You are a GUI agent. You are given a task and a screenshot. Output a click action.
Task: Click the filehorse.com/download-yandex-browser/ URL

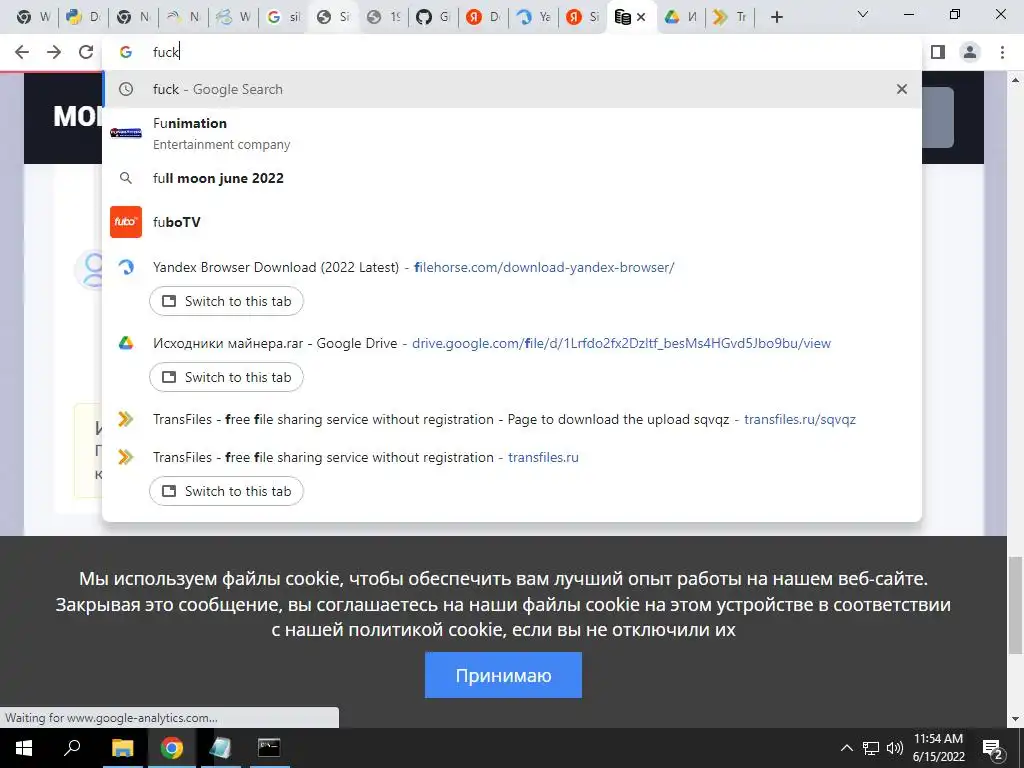pos(544,267)
